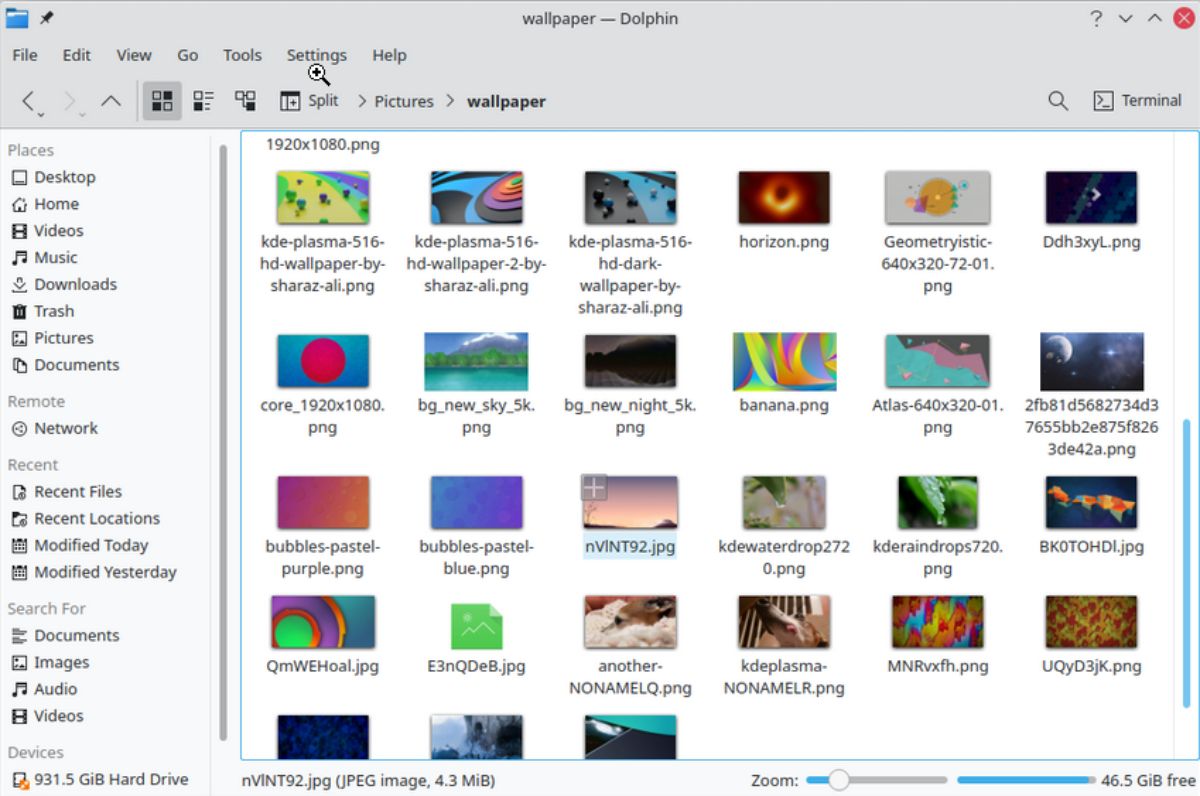Open the Settings menu
Screen dimensions: 1200x796
(x=316, y=55)
